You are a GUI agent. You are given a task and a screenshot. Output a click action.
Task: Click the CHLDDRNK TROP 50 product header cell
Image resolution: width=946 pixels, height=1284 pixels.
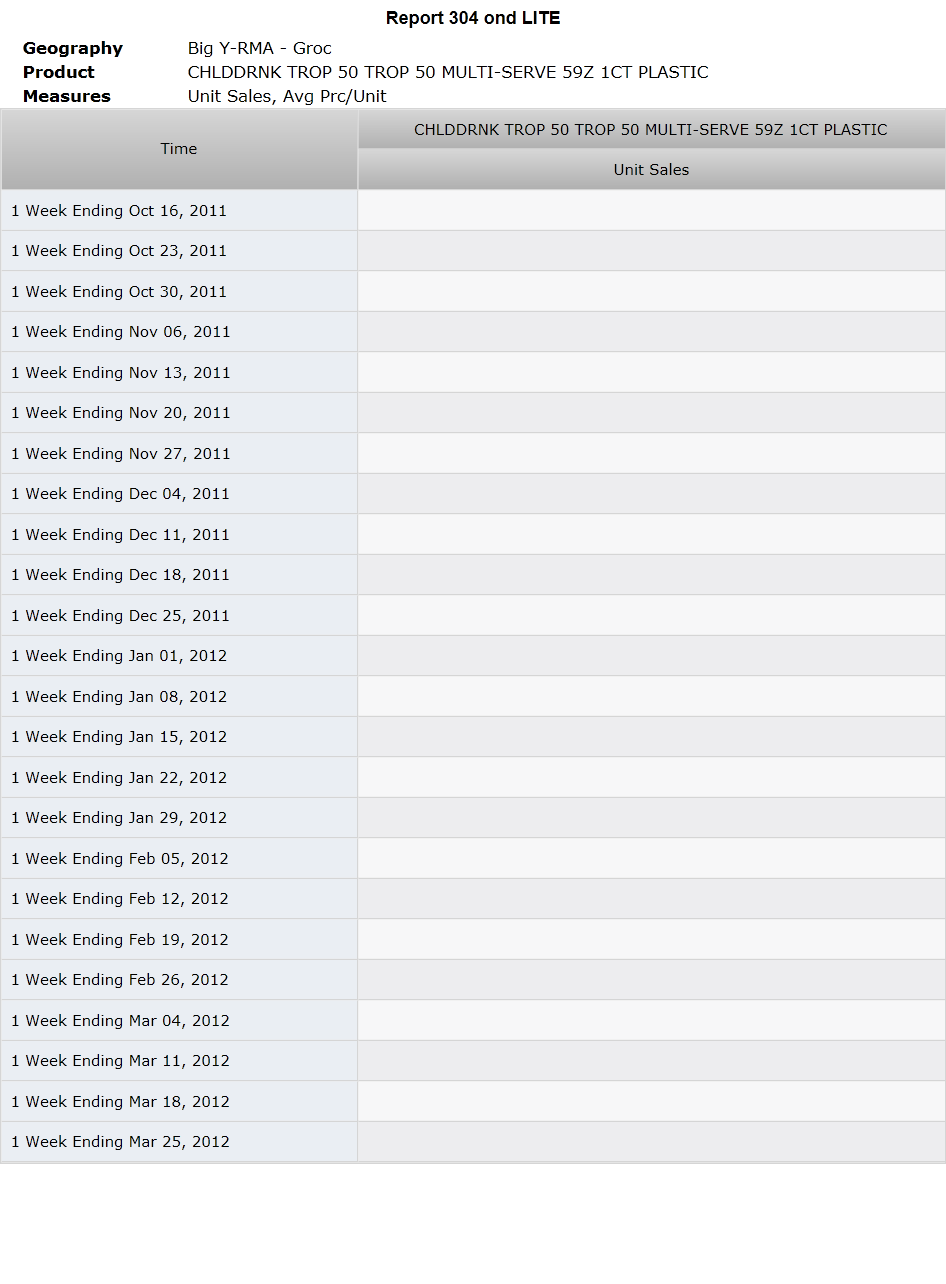pyautogui.click(x=651, y=130)
